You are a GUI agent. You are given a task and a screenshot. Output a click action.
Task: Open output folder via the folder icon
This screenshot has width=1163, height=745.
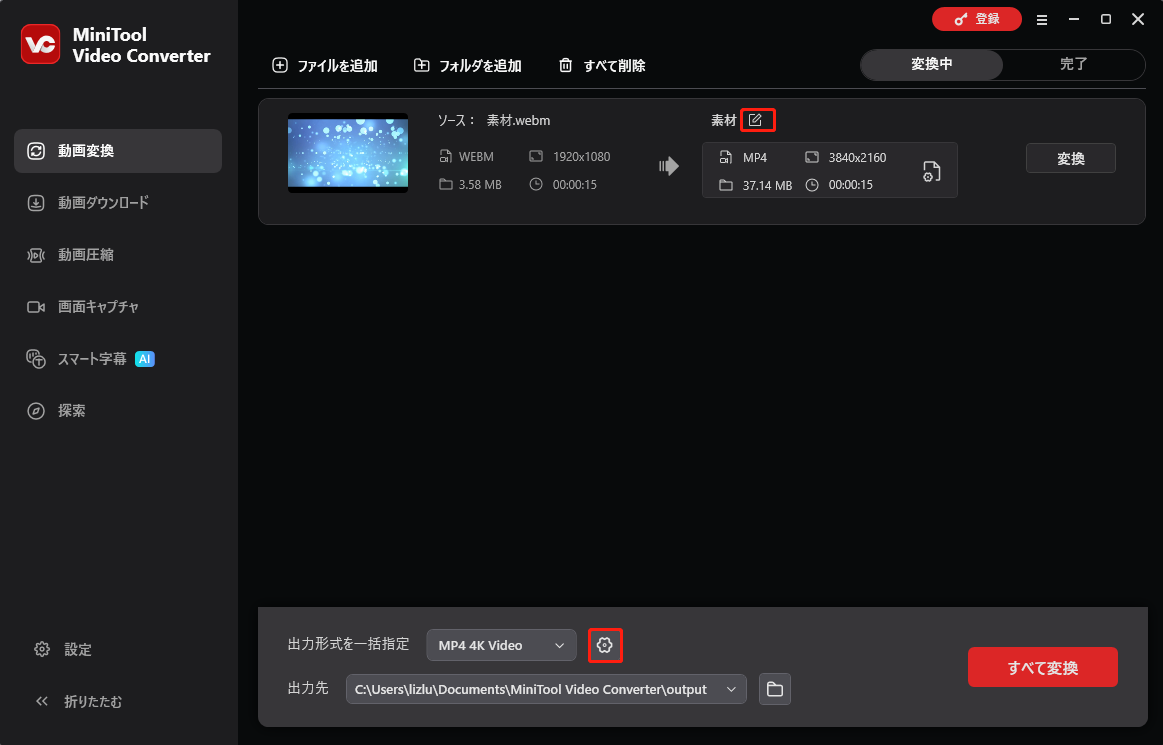(x=774, y=688)
